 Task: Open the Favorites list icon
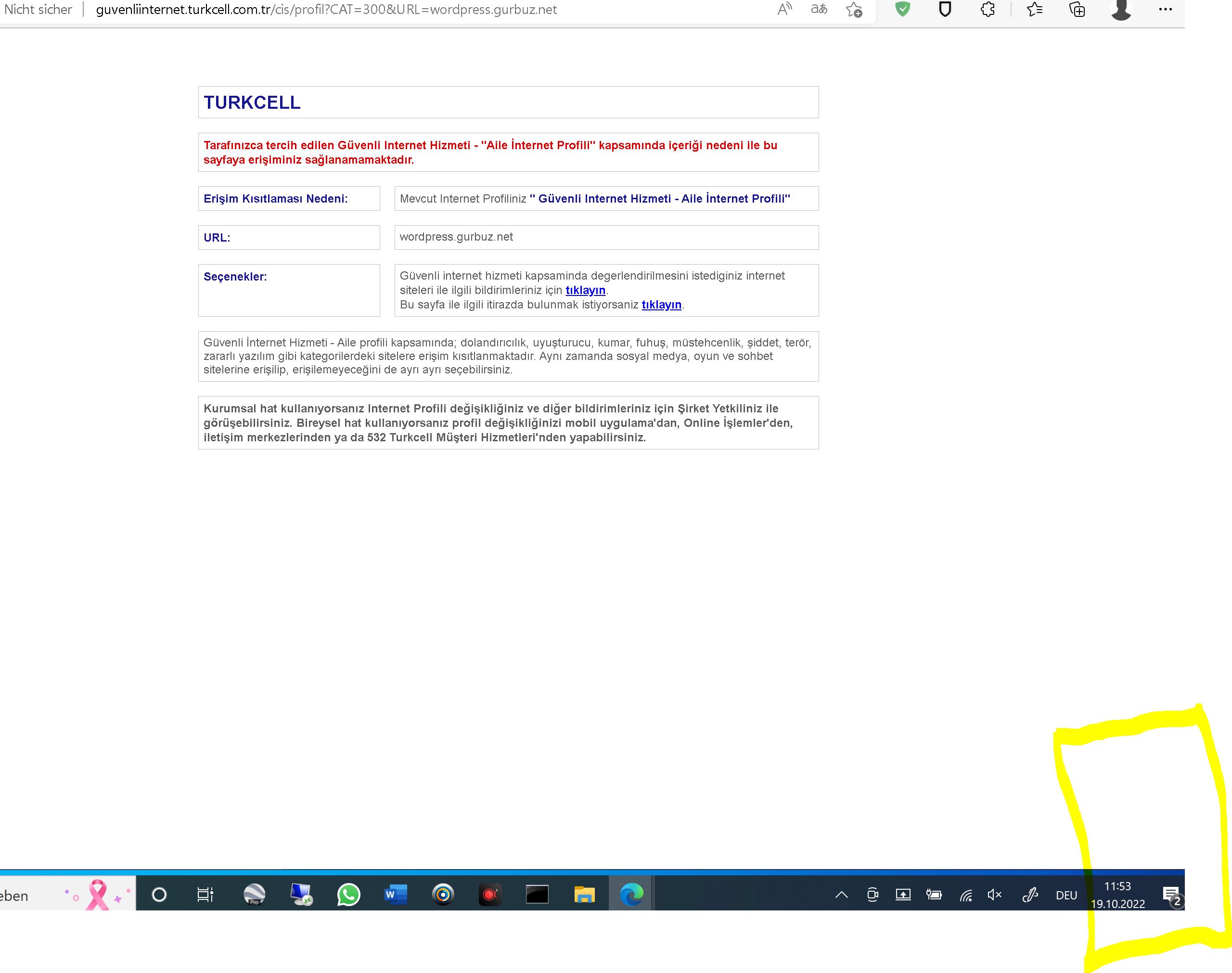(x=1034, y=9)
